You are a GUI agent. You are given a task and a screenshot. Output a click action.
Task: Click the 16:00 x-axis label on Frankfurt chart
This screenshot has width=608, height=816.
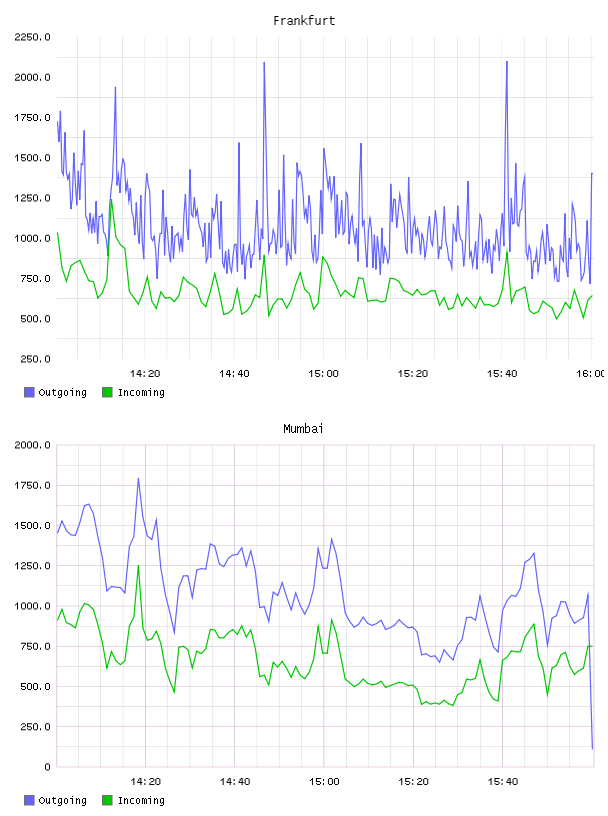[590, 374]
